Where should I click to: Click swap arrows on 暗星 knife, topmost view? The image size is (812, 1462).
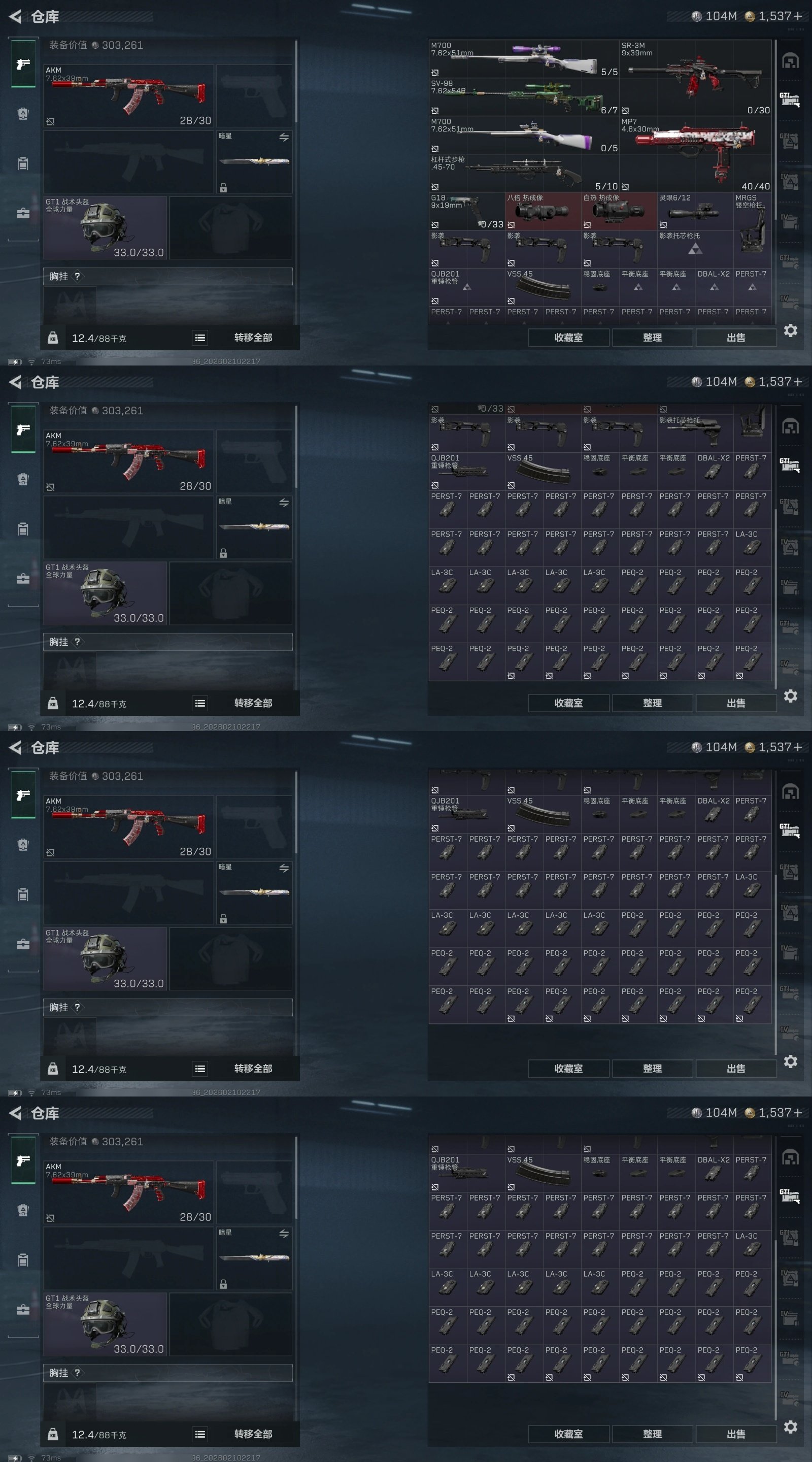tap(284, 138)
